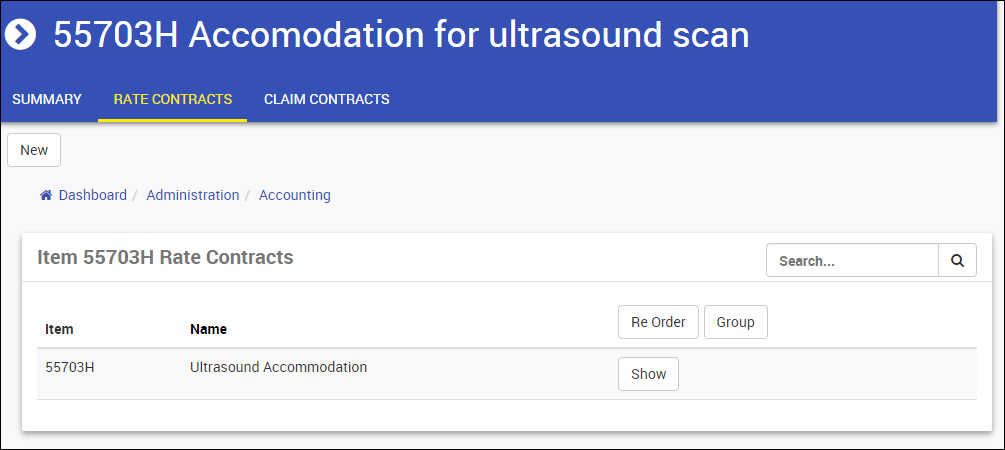The height and width of the screenshot is (450, 1005).
Task: Click the circled arrow icon beside the title
Action: pyautogui.click(x=20, y=35)
